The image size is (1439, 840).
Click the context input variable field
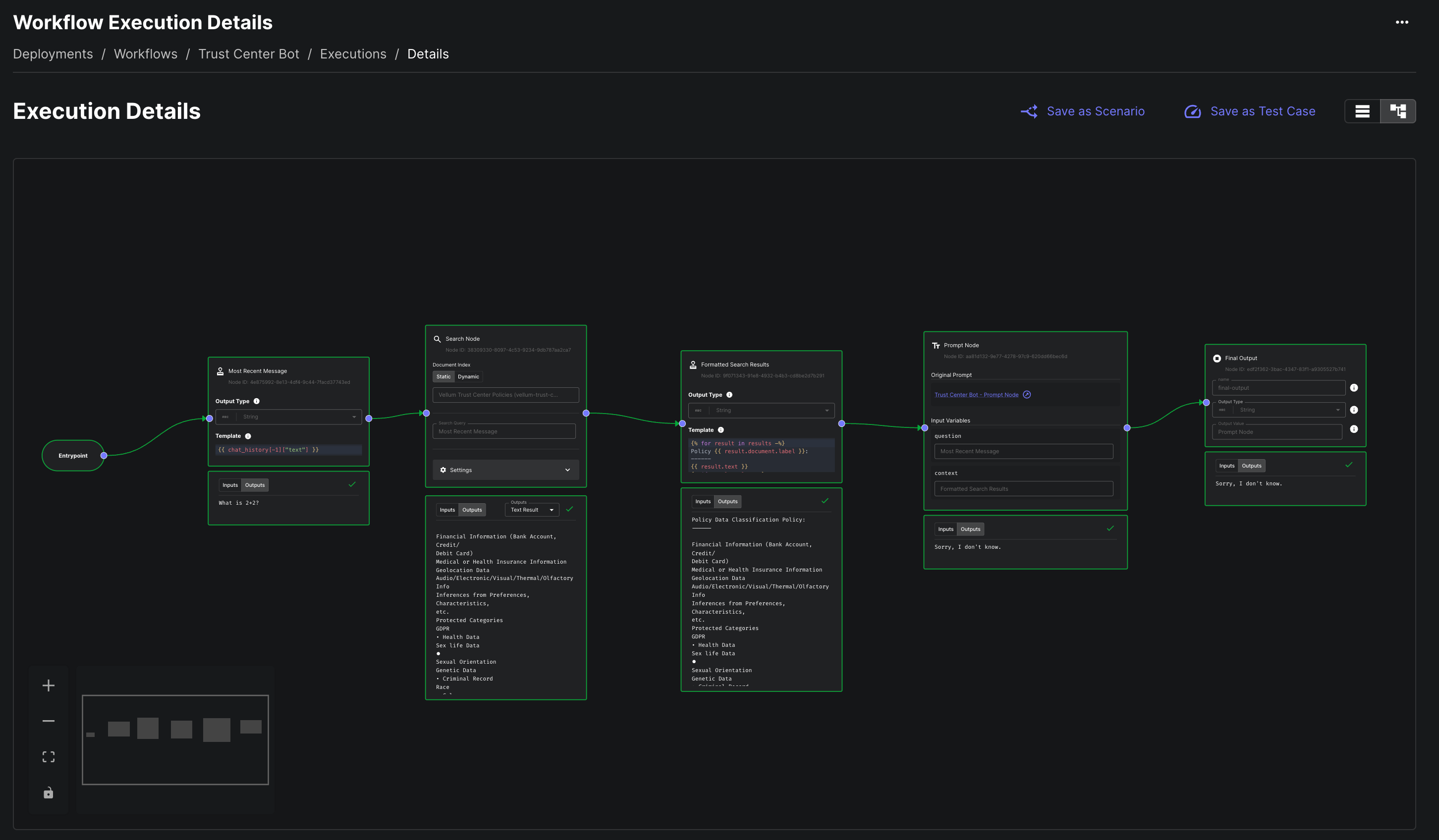[x=1023, y=488]
